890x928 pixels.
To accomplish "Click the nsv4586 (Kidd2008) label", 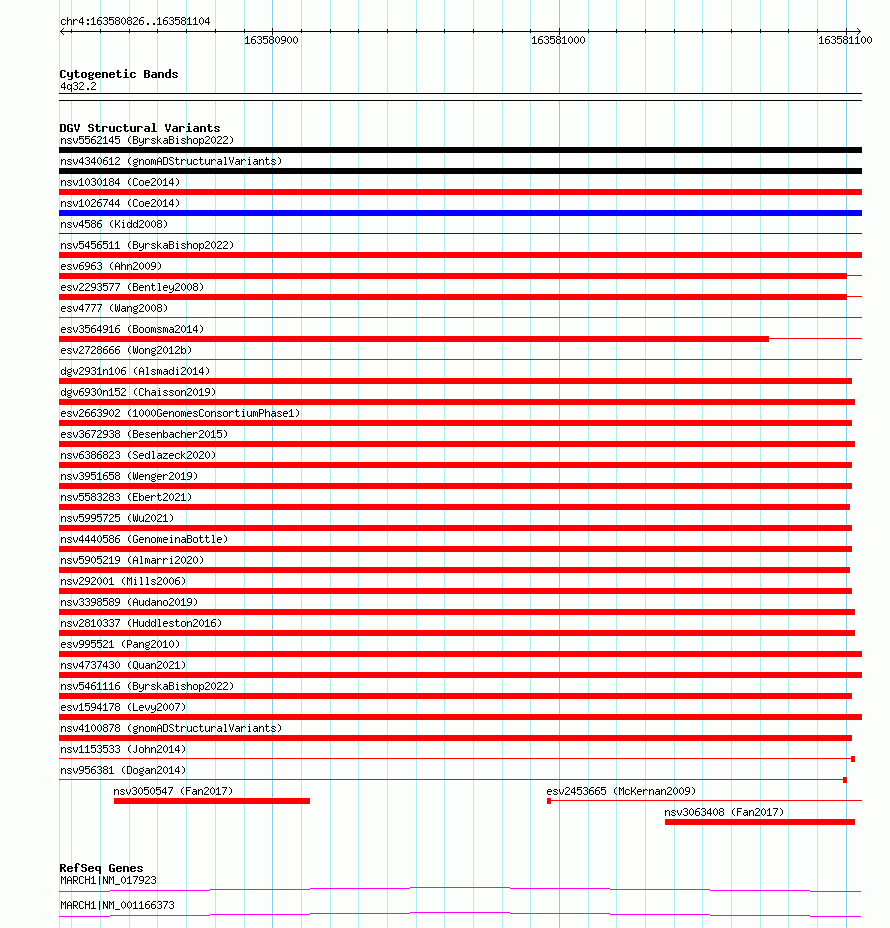I will tap(114, 224).
